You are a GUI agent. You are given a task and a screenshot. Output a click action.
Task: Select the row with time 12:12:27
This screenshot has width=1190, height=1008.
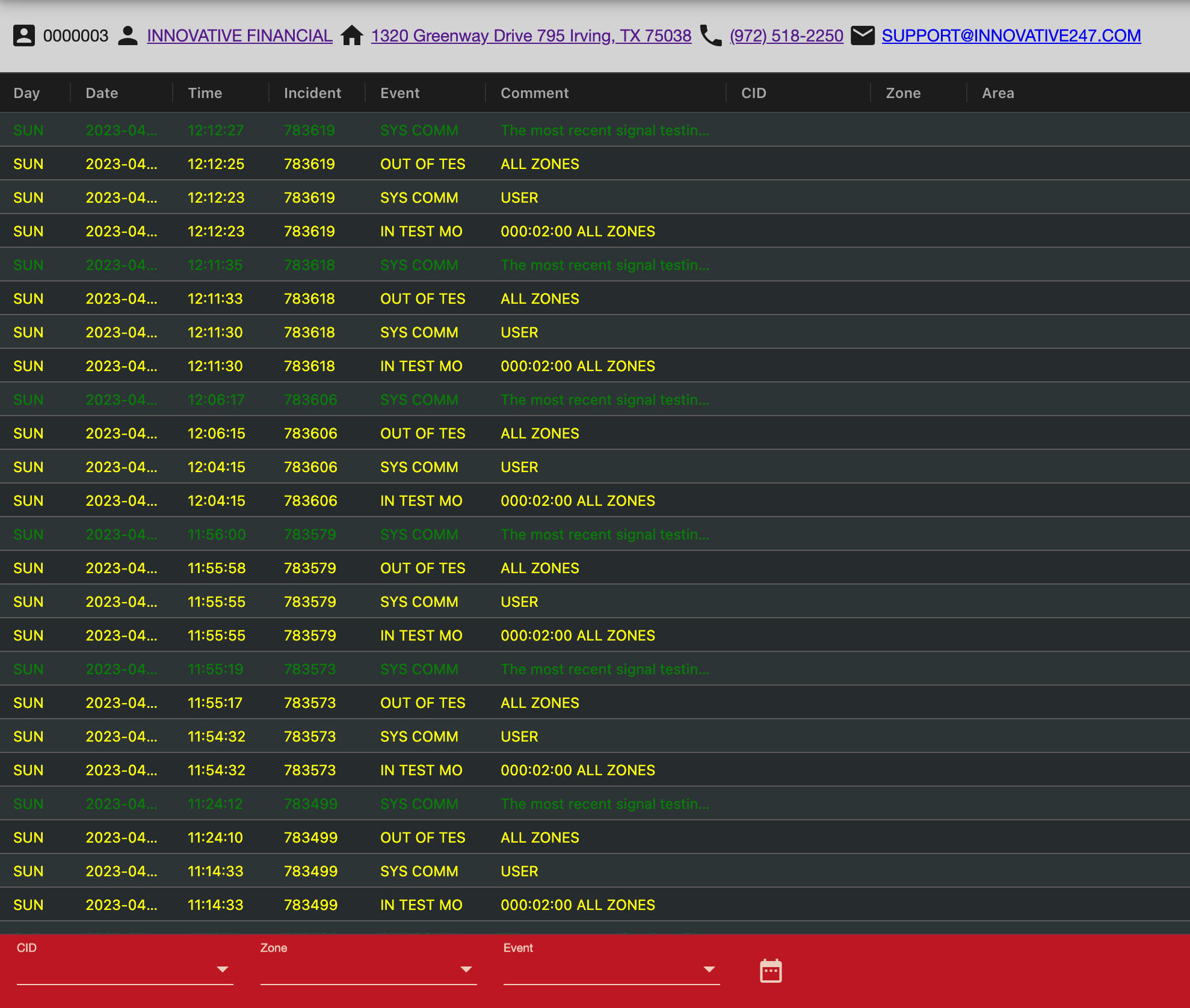(x=595, y=130)
